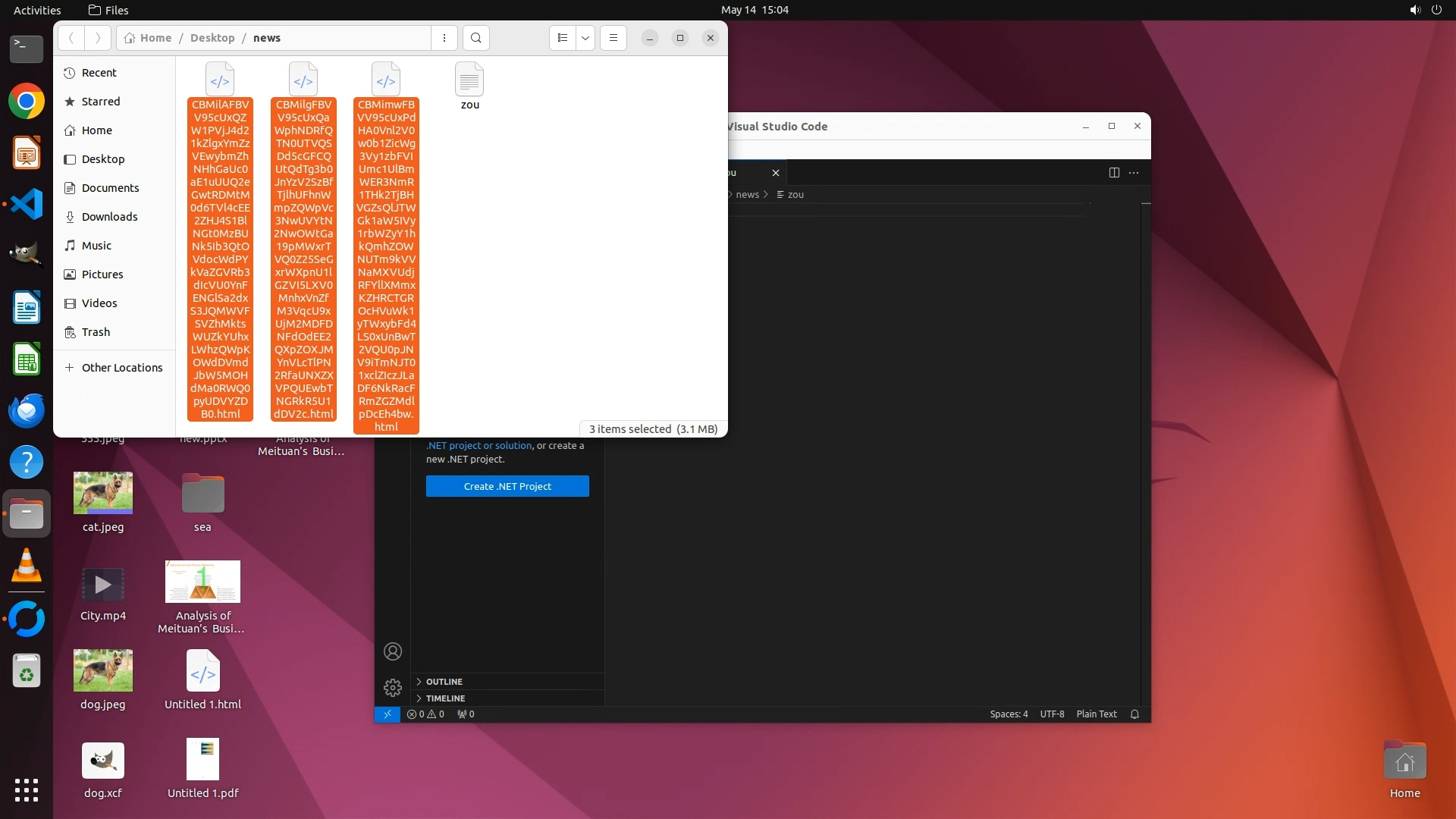Image resolution: width=1456 pixels, height=819 pixels.
Task: Change Plain Text language mode
Action: tap(1096, 714)
